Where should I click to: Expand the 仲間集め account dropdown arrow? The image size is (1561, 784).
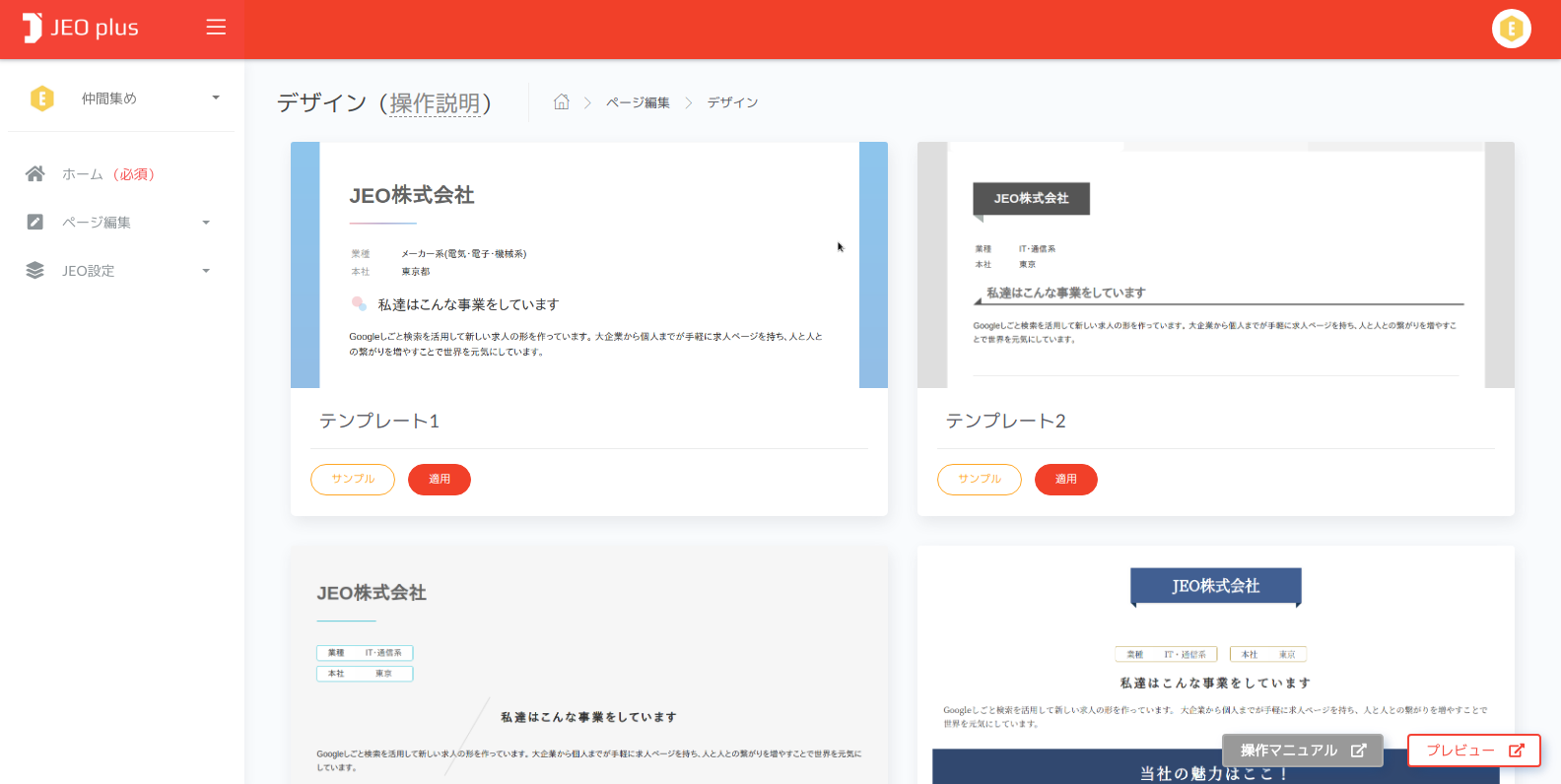click(216, 98)
